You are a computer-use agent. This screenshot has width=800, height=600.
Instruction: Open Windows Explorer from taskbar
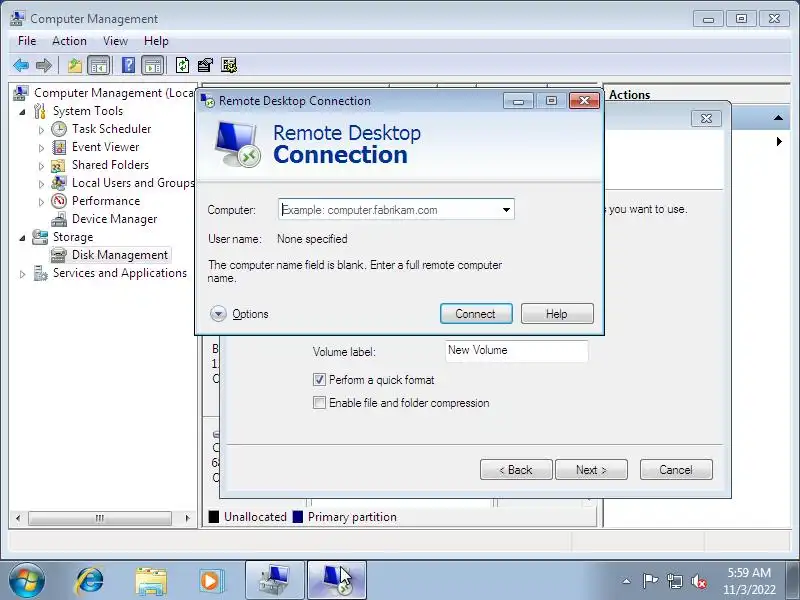pos(151,581)
